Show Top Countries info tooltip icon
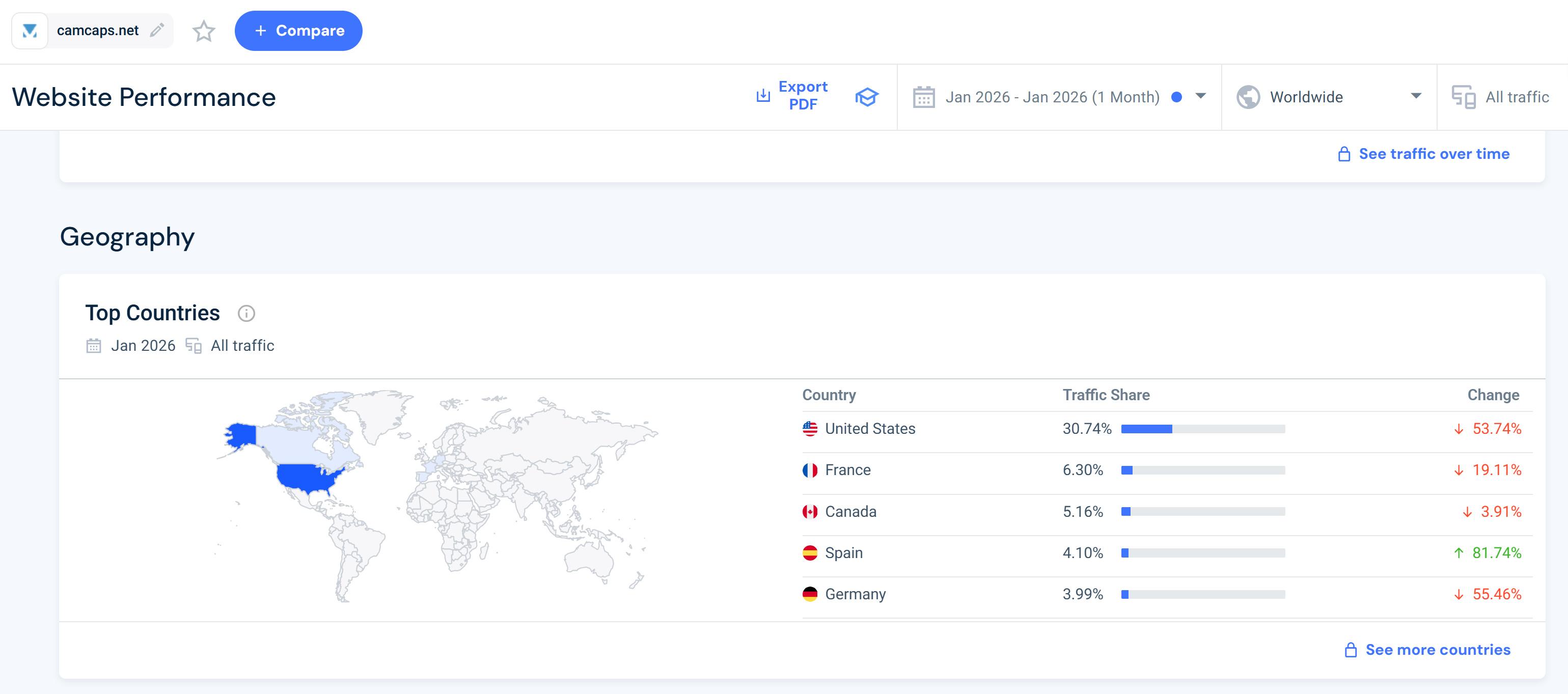The width and height of the screenshot is (1568, 694). [246, 314]
